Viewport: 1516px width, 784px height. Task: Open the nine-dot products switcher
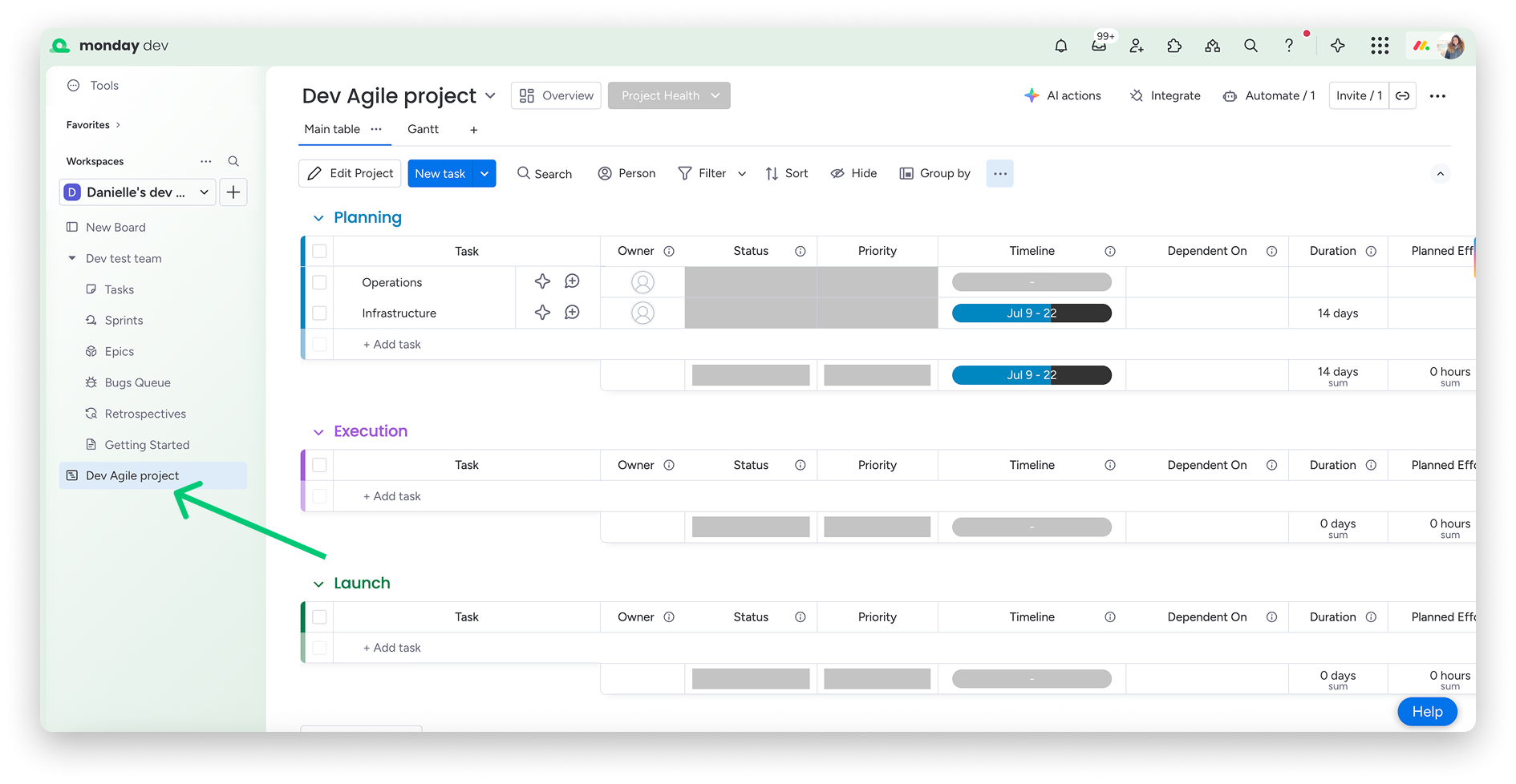point(1380,46)
